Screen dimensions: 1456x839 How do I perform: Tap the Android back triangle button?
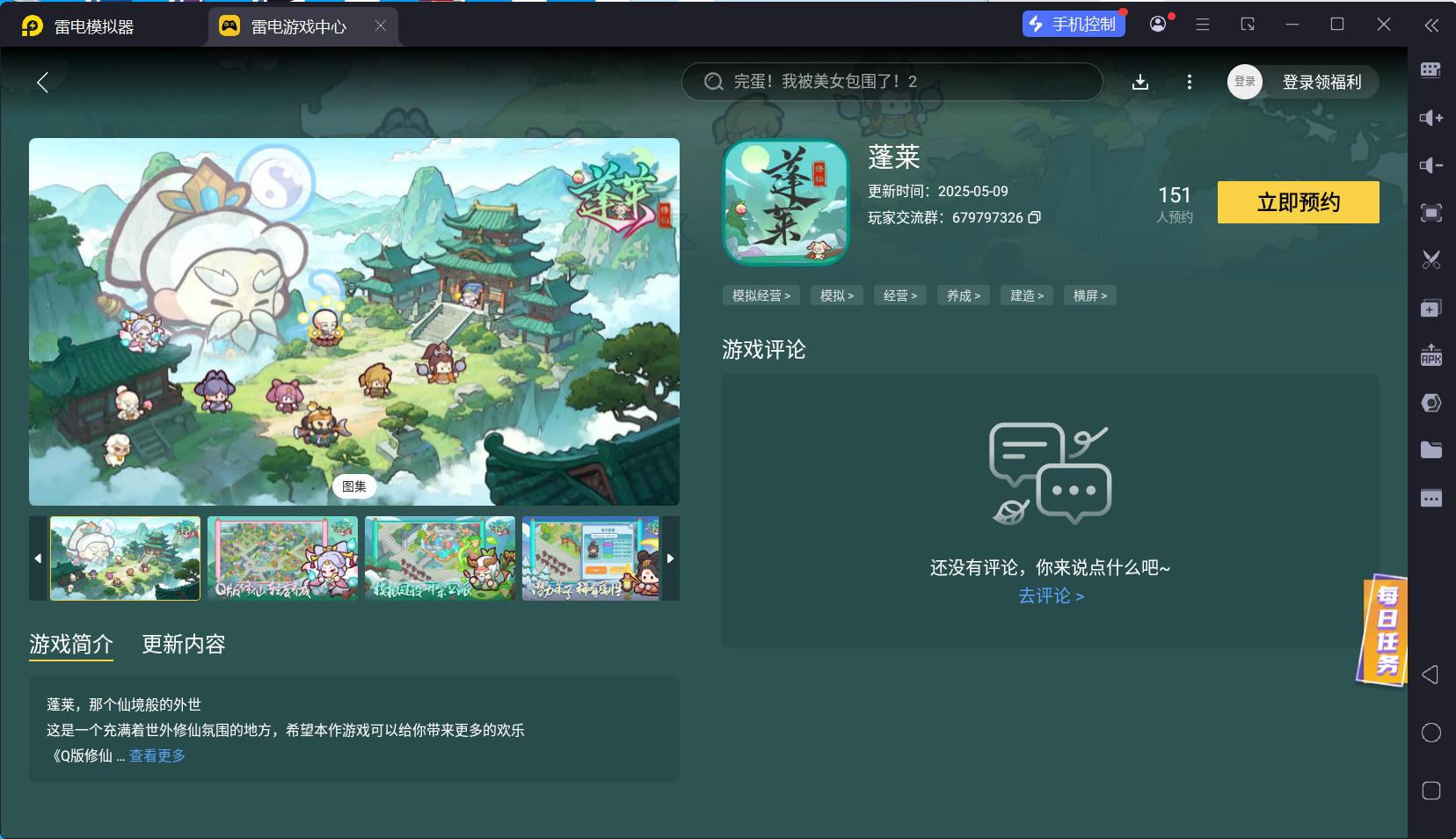[1431, 675]
